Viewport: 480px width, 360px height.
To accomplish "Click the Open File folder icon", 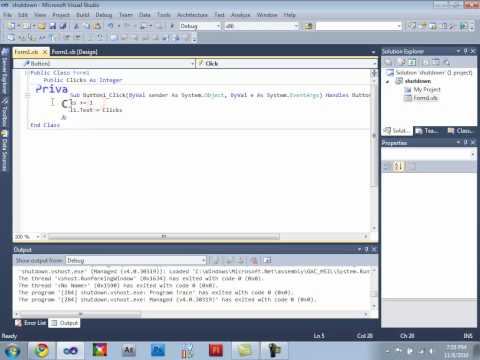I will coord(42,26).
